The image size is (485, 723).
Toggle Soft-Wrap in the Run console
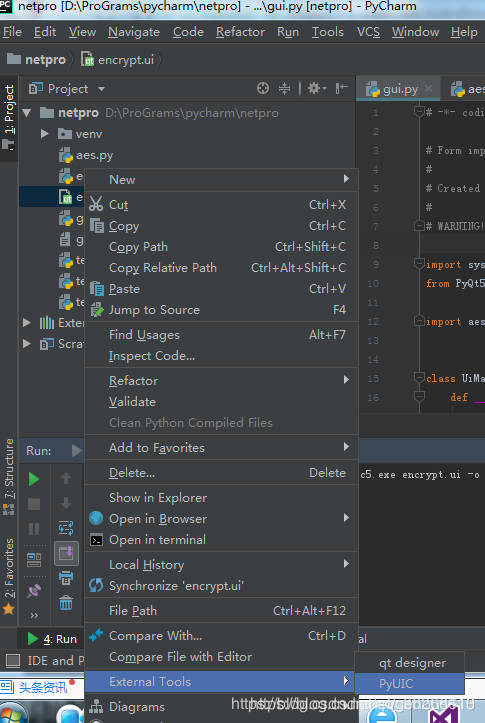point(66,528)
